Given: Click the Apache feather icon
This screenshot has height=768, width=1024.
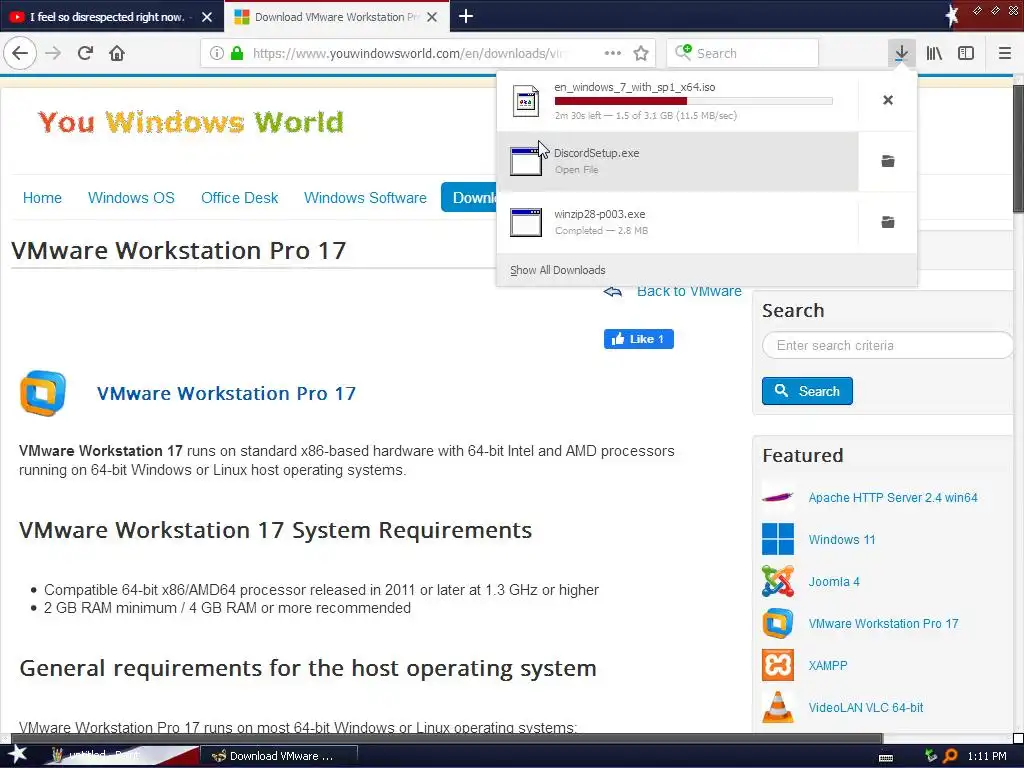Looking at the screenshot, I should [778, 498].
